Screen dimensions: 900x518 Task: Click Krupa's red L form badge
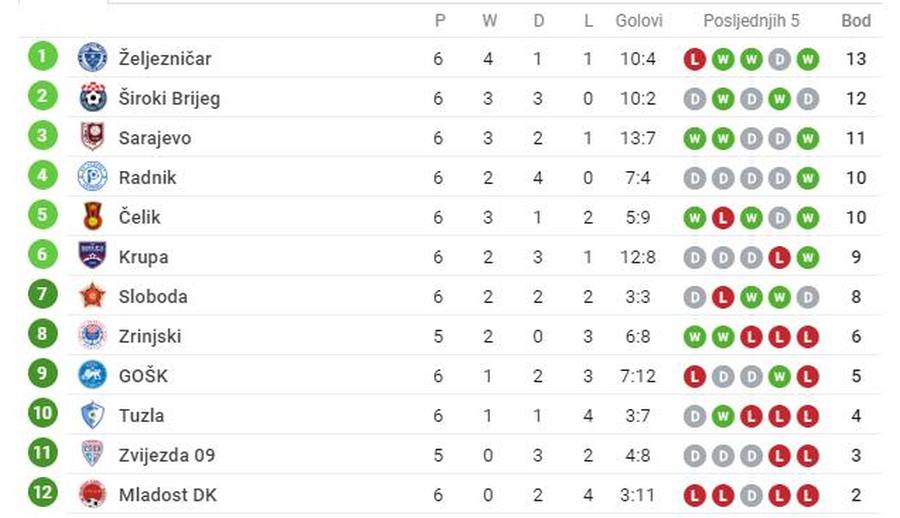pyautogui.click(x=780, y=257)
